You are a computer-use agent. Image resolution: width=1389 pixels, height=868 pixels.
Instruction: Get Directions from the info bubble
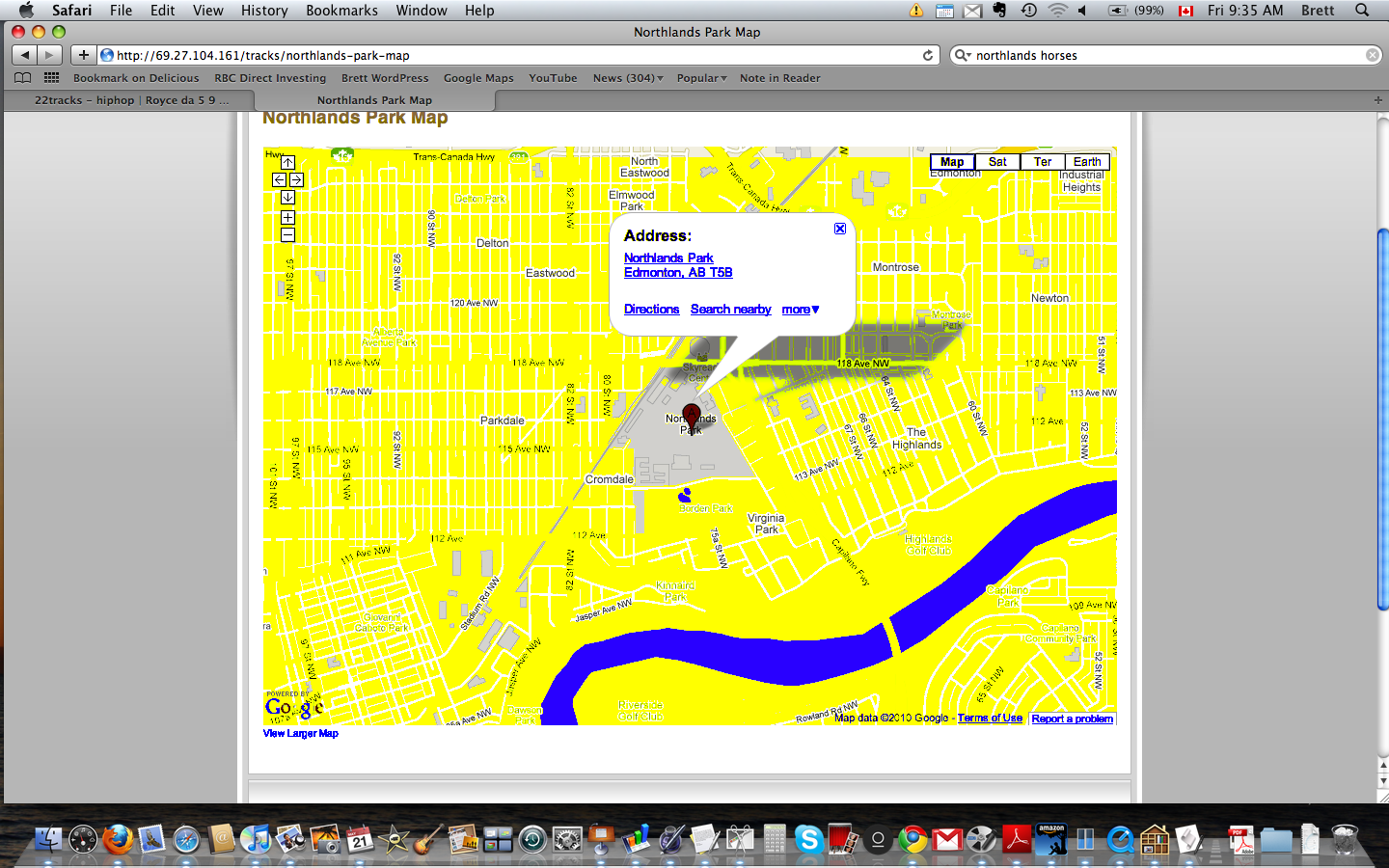click(651, 310)
